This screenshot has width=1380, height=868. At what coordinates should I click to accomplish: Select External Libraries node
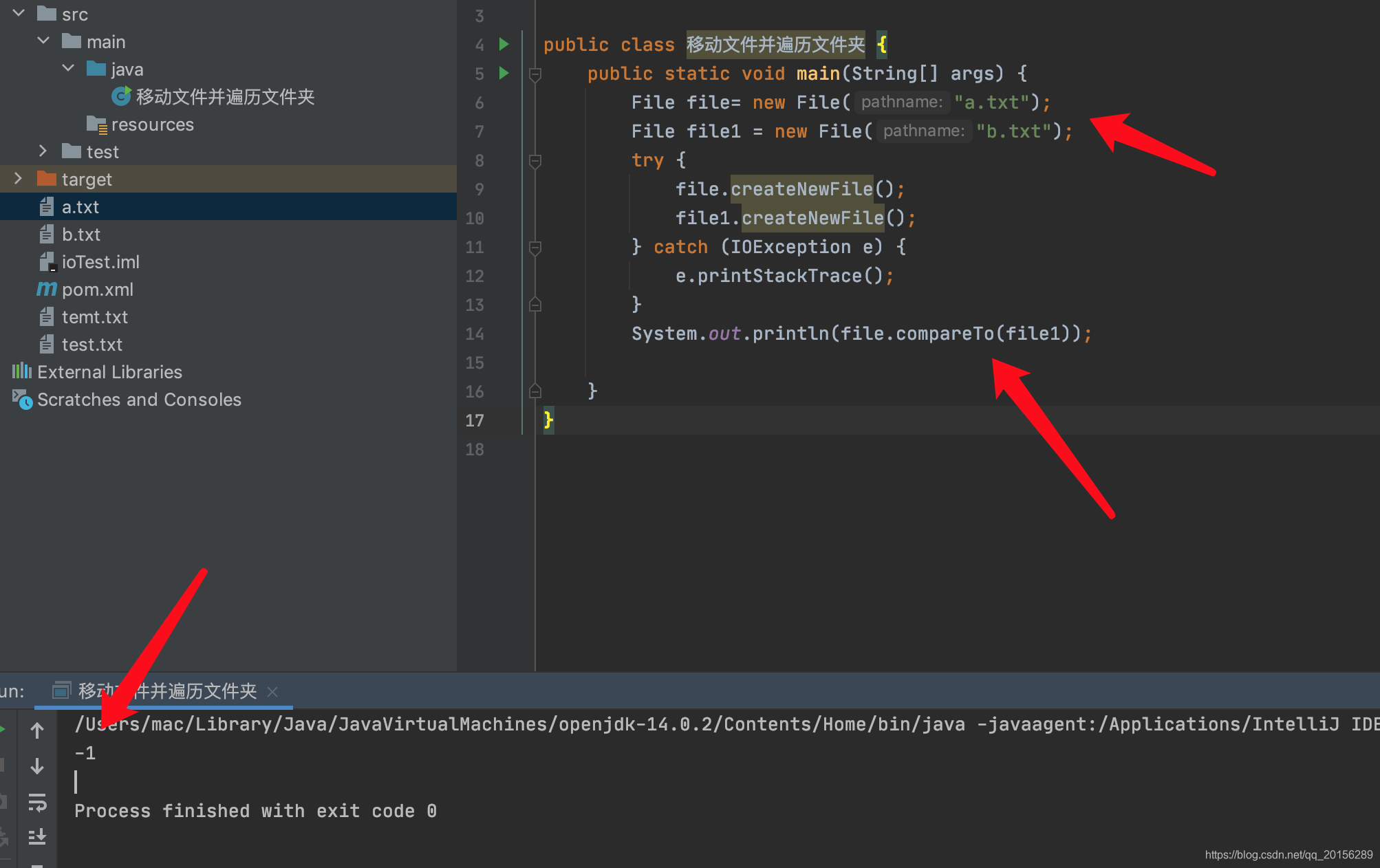(109, 371)
